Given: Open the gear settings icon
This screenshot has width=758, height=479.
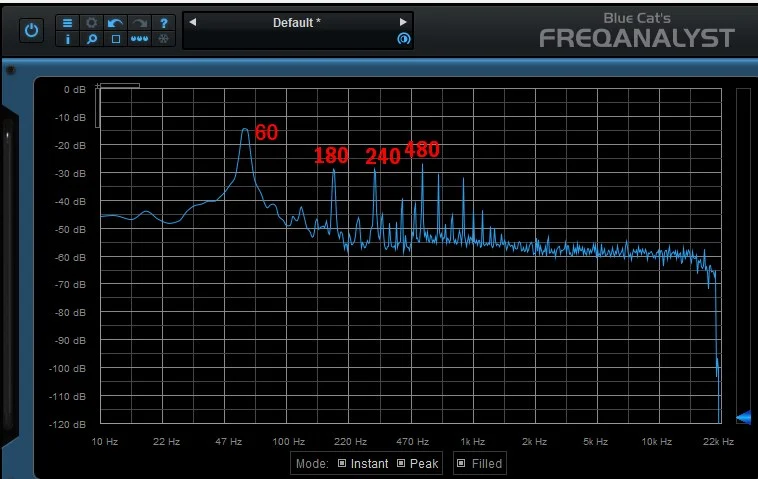Looking at the screenshot, I should pyautogui.click(x=91, y=23).
